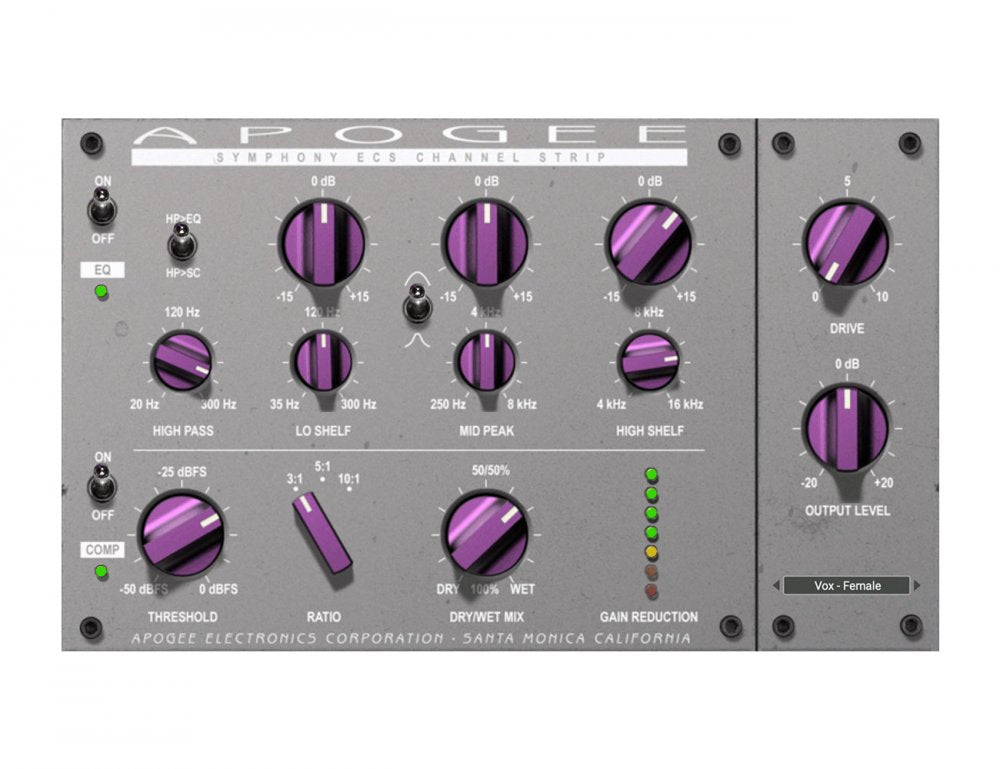Select previous preset with left arrow

coord(775,586)
